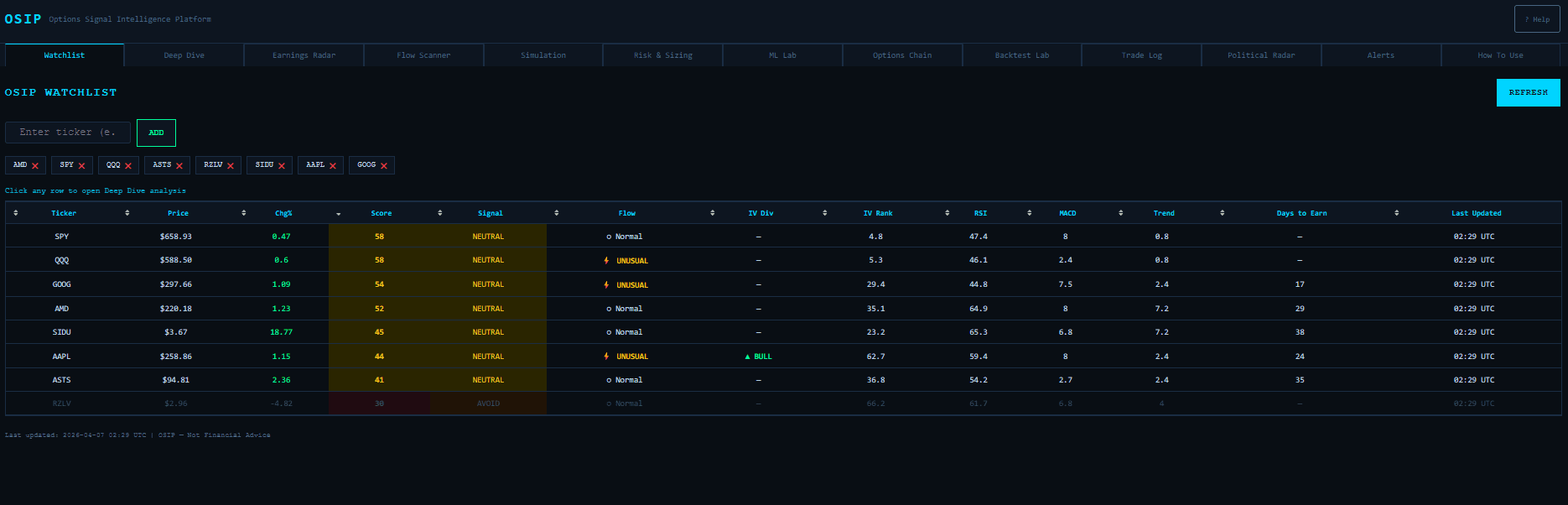Open the Trade Log tab

pos(1142,55)
